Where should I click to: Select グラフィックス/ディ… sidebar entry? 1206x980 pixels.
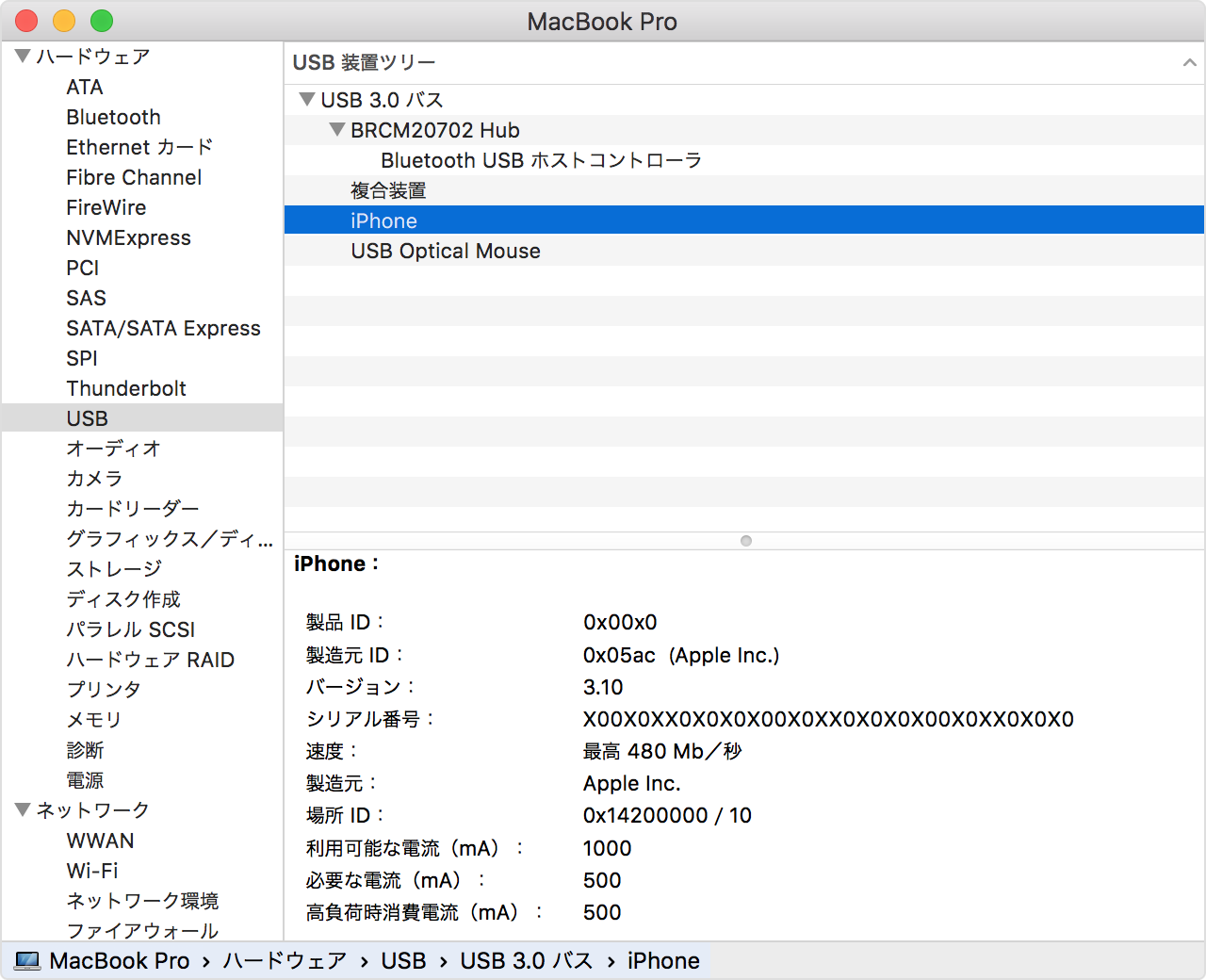pyautogui.click(x=170, y=539)
